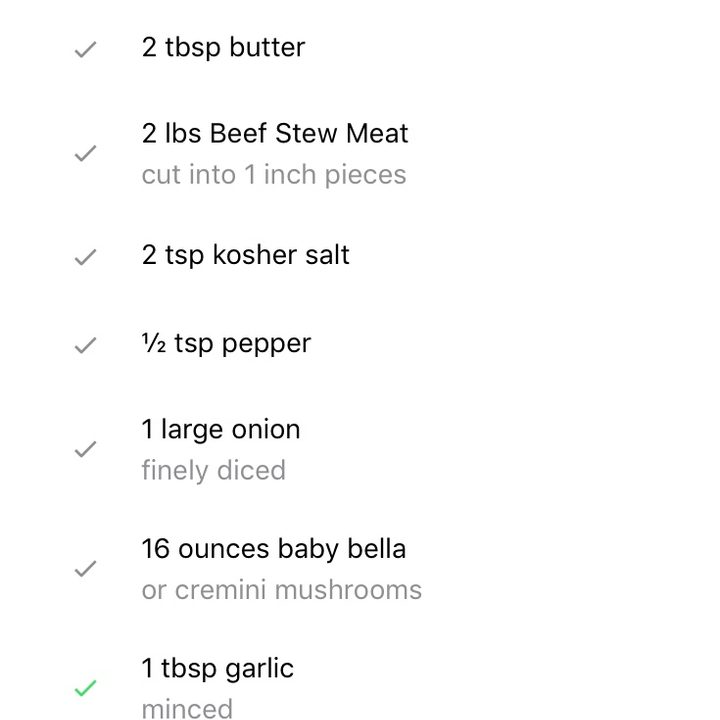Select the '2 tsp kosher salt' line
Image resolution: width=720 pixels, height=720 pixels.
pyautogui.click(x=246, y=255)
